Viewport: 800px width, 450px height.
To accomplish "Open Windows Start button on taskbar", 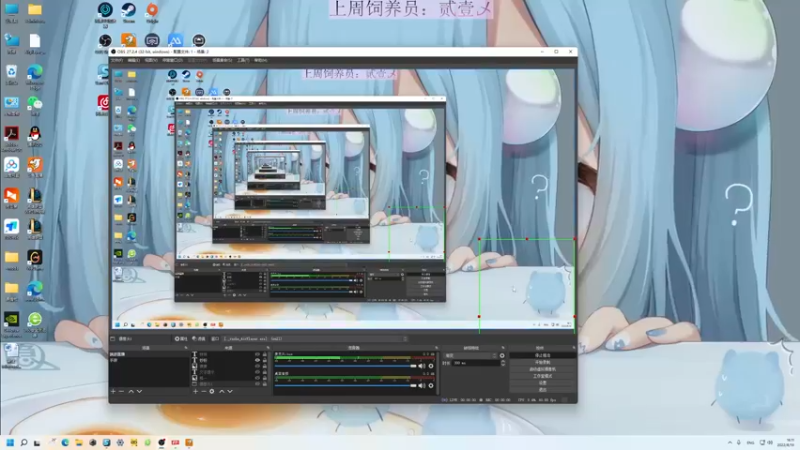I will tap(10, 442).
